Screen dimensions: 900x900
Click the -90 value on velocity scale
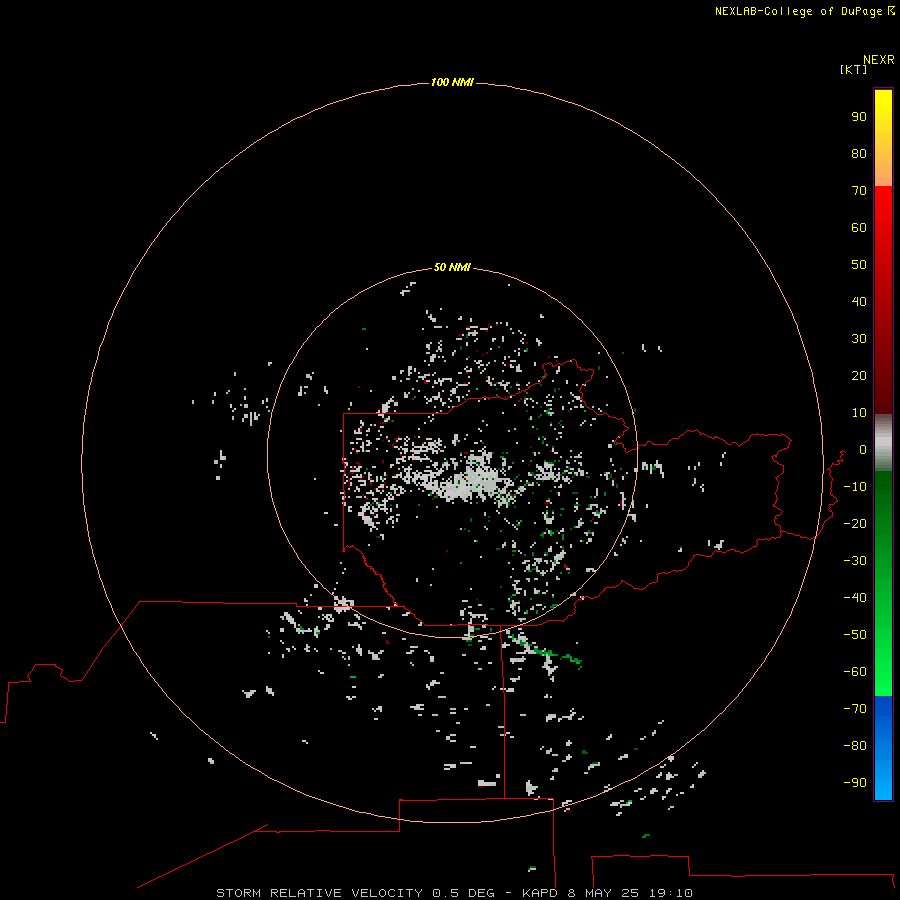click(x=855, y=783)
